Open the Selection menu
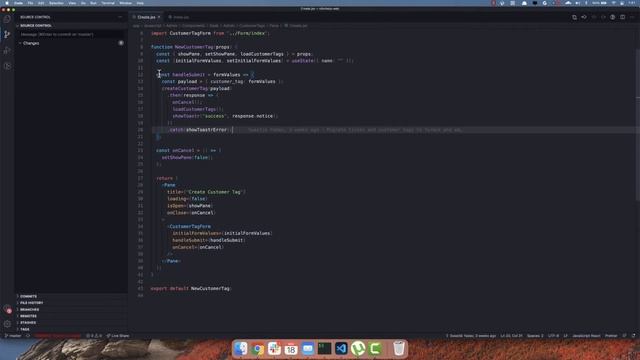Image resolution: width=640 pixels, height=360 pixels. tap(56, 3)
